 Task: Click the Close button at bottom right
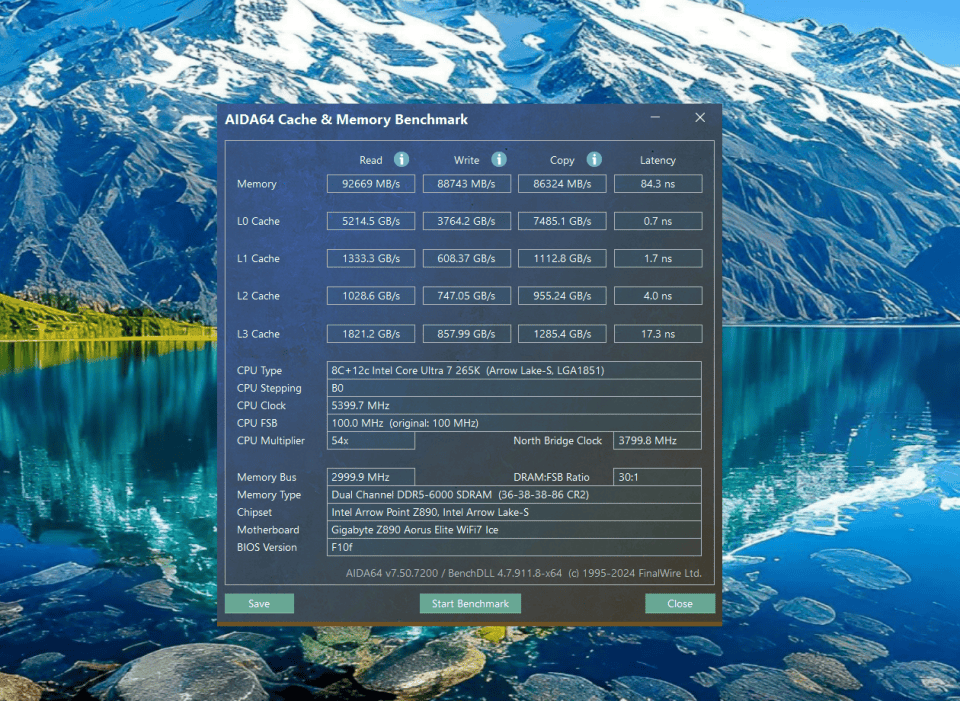[x=680, y=604]
